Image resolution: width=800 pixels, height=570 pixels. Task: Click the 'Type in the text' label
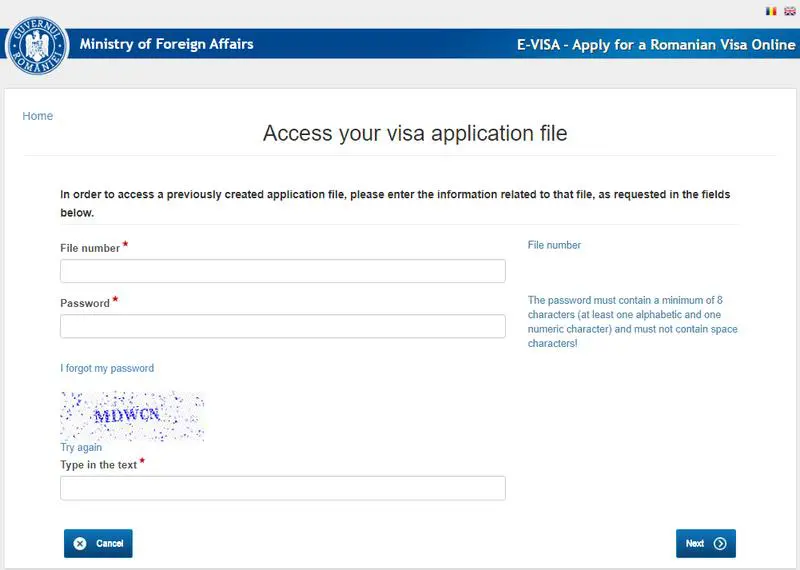tap(99, 465)
